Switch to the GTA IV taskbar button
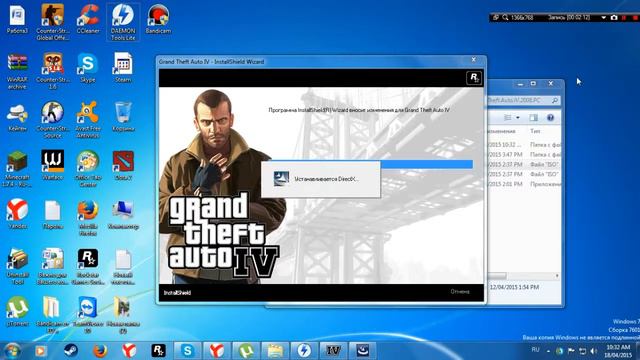The width and height of the screenshot is (640, 360). tap(333, 351)
